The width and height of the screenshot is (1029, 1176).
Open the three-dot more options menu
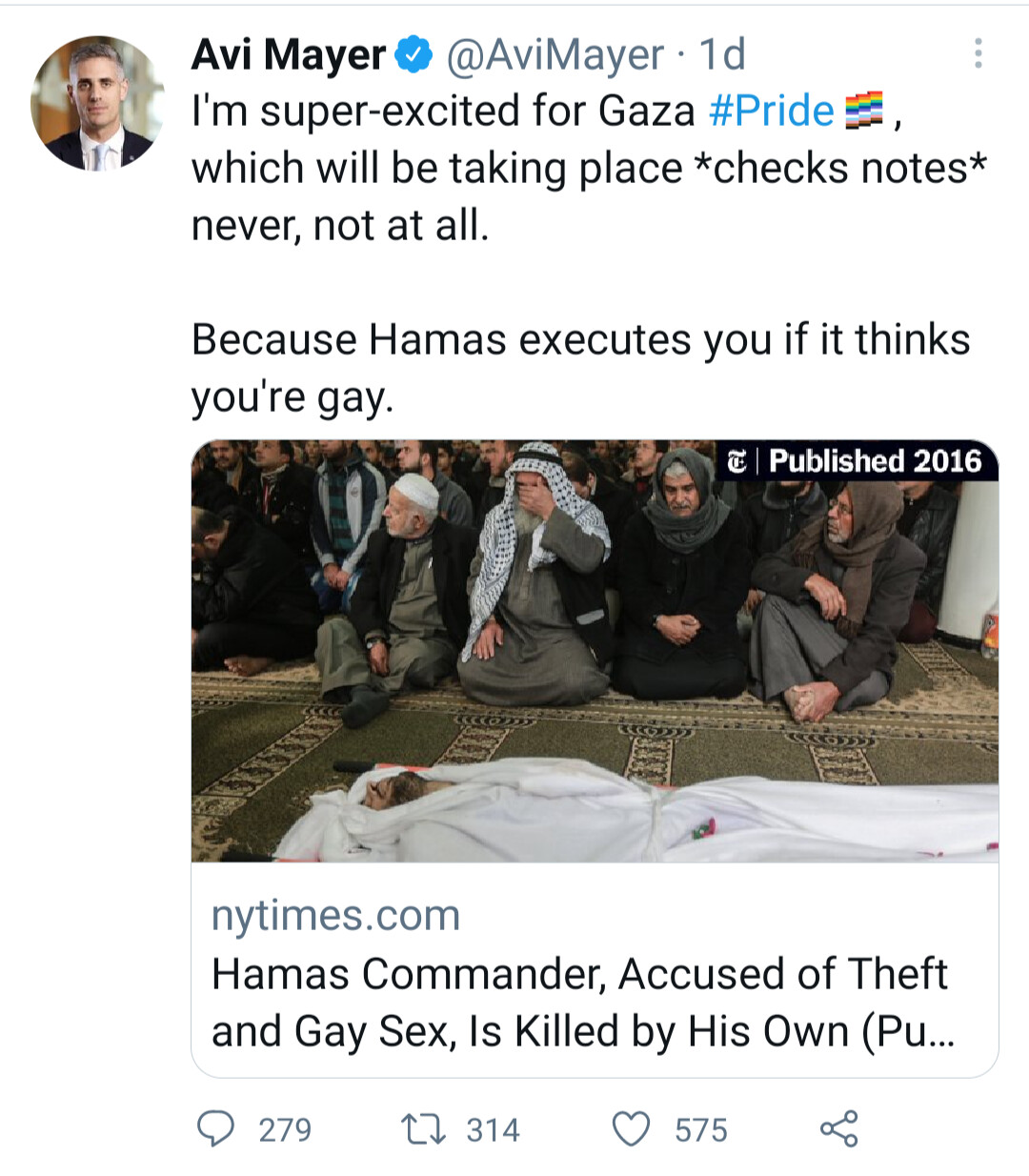[978, 53]
